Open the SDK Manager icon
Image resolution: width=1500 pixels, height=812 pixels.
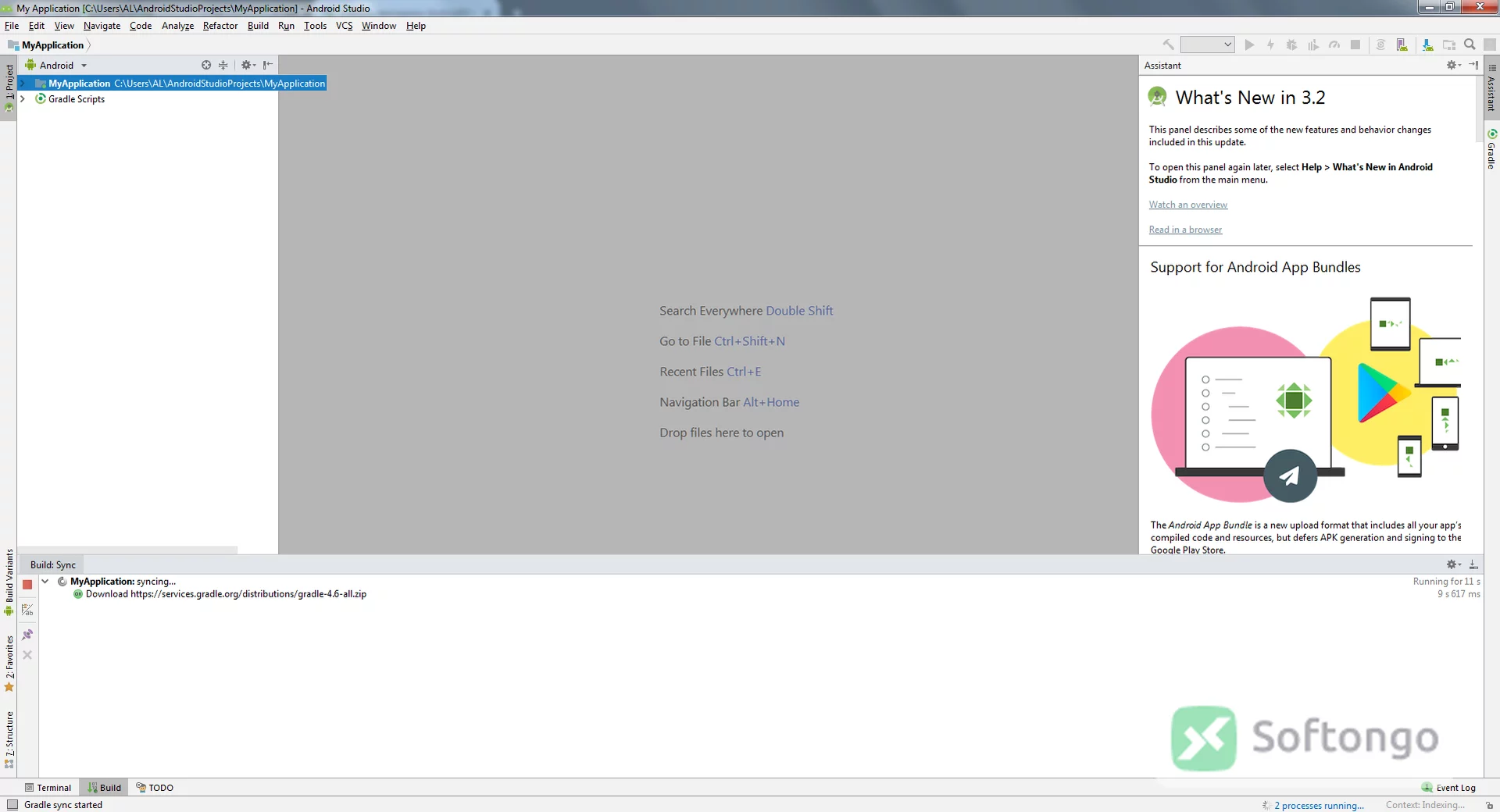point(1427,45)
